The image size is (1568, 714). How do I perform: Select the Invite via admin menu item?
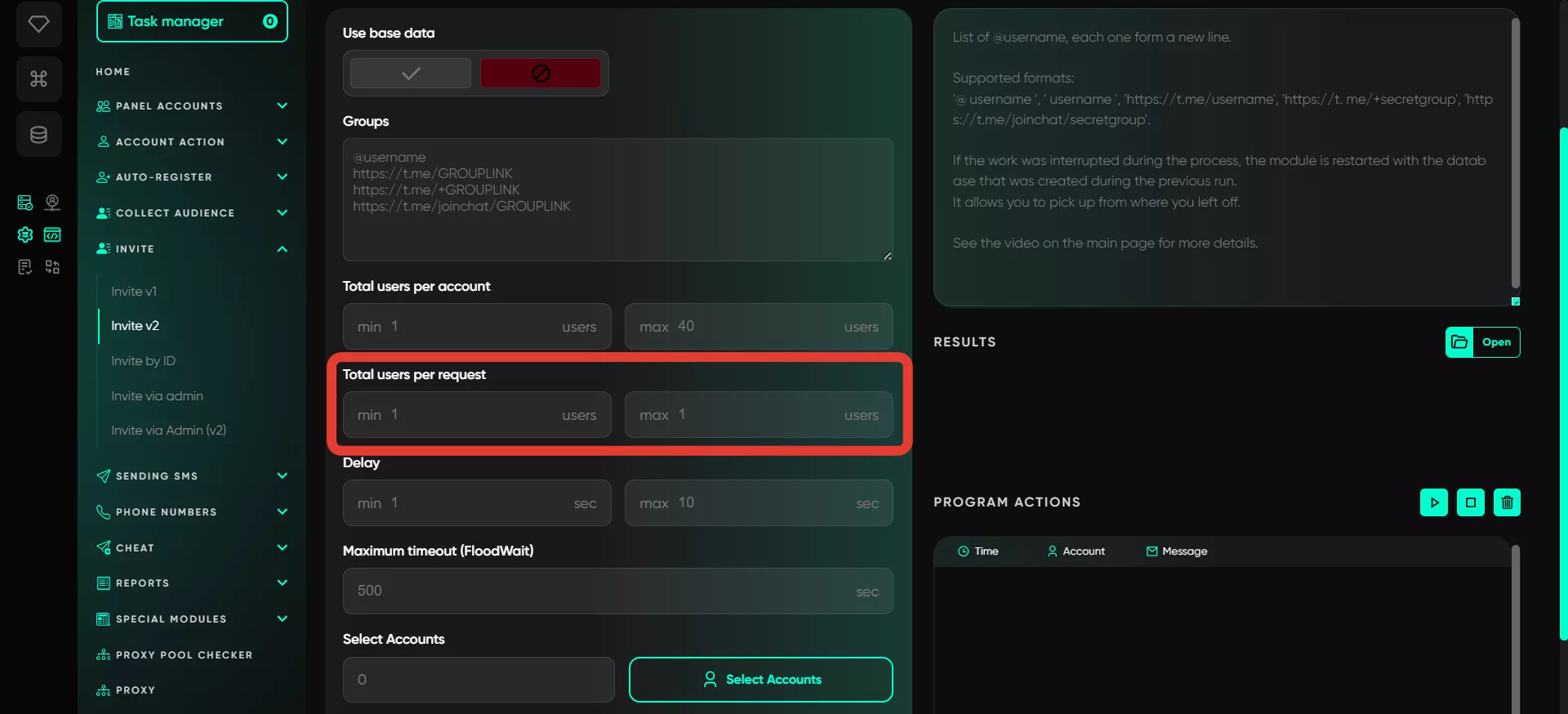tap(157, 395)
